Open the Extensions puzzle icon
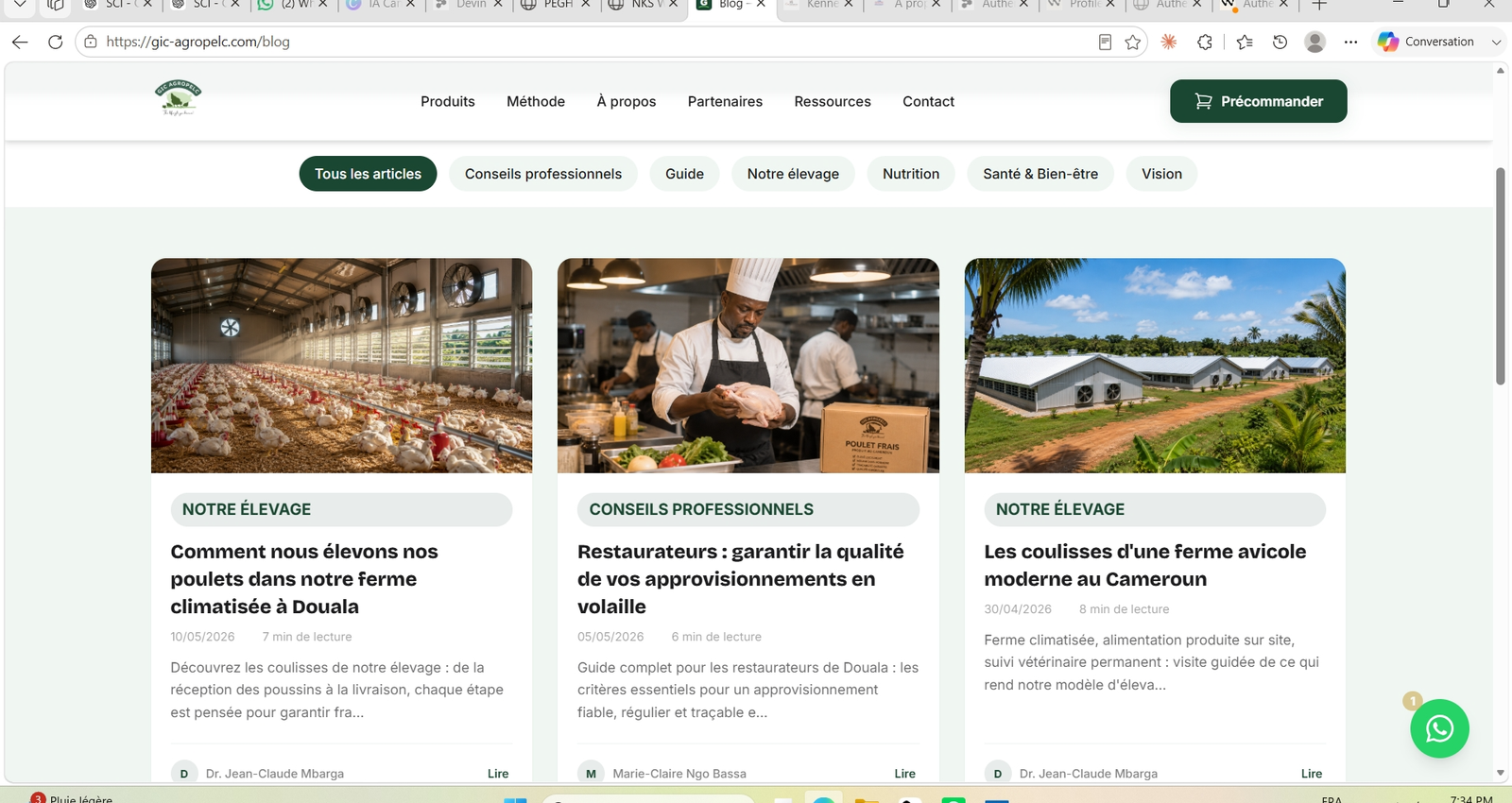 [x=1205, y=42]
